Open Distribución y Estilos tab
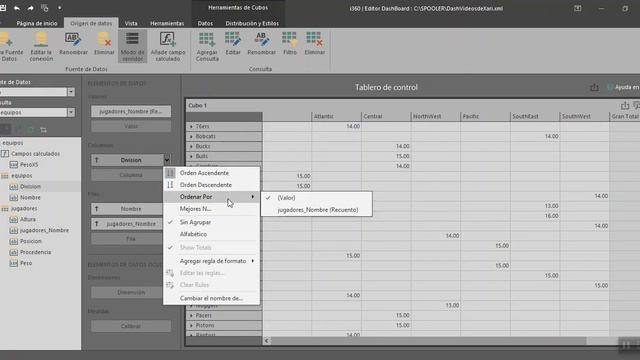This screenshot has width=640, height=360. click(252, 23)
